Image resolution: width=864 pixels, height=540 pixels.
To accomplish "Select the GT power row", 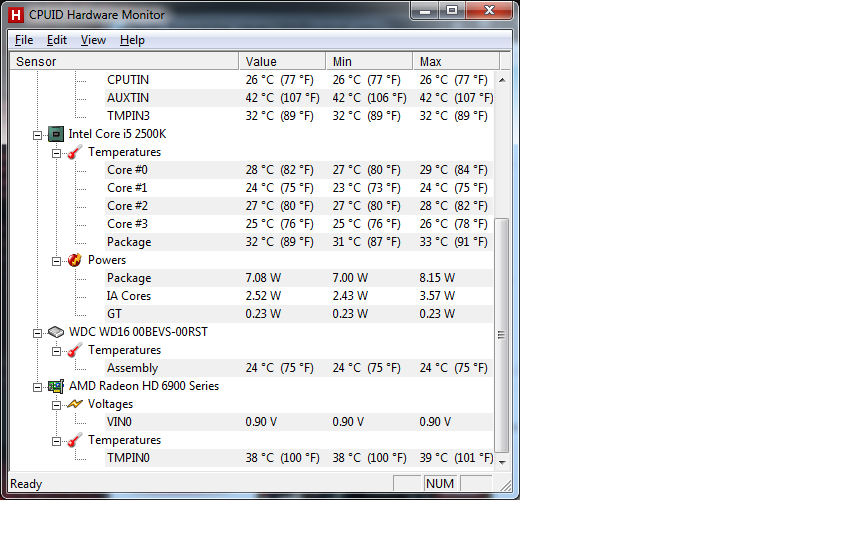I will pos(299,314).
